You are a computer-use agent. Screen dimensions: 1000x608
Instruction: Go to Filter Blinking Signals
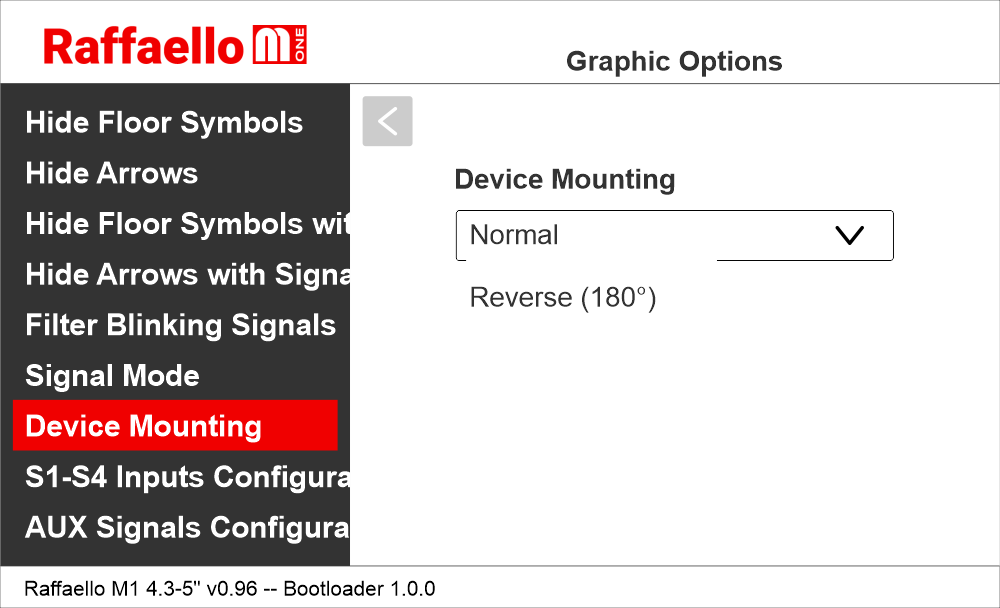(180, 325)
